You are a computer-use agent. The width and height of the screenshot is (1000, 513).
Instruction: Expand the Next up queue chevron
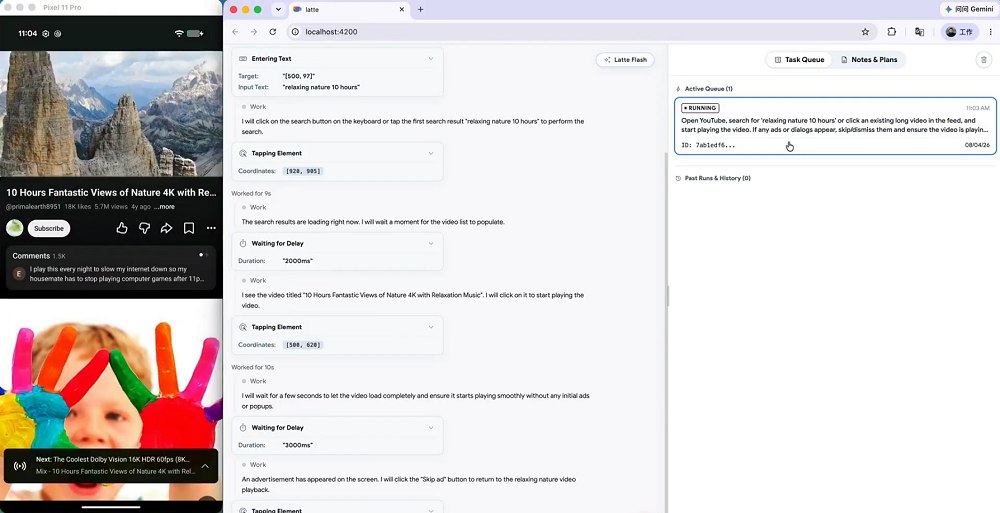[205, 466]
